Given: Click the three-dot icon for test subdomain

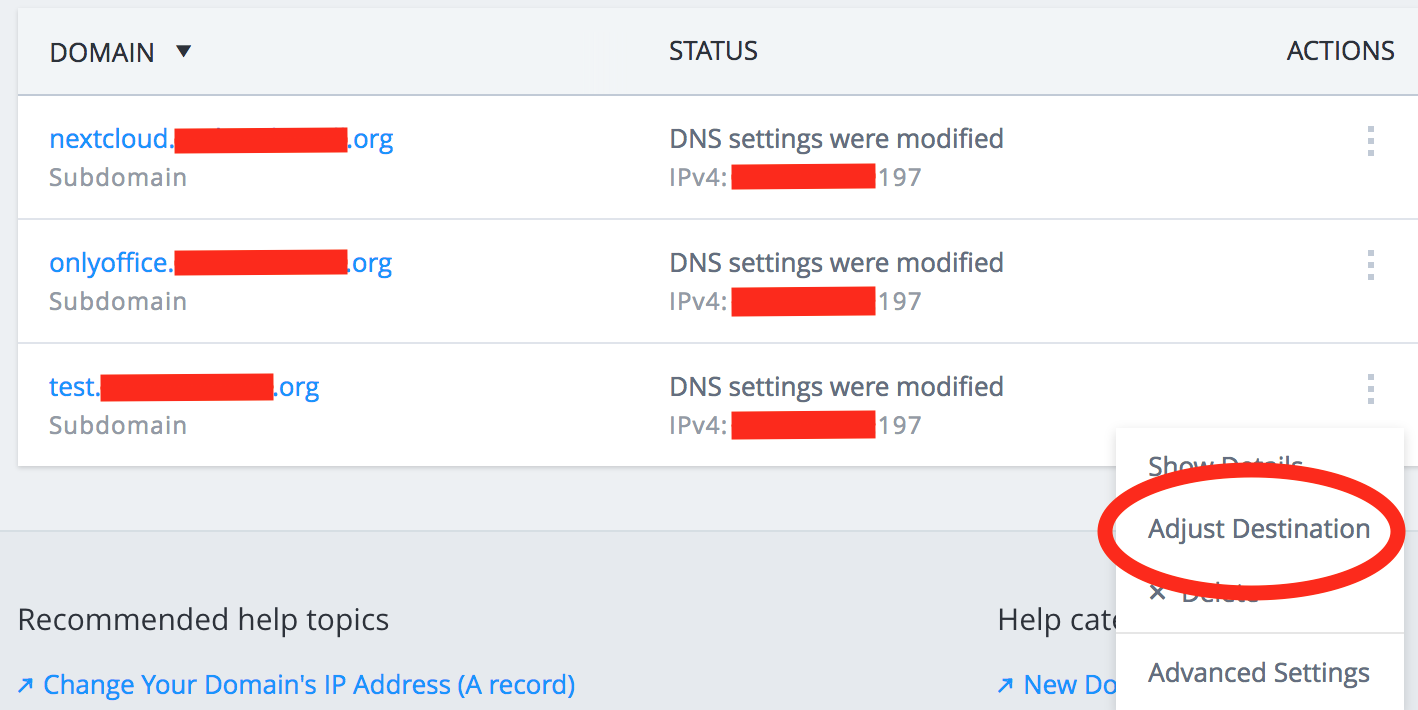Looking at the screenshot, I should click(1370, 389).
